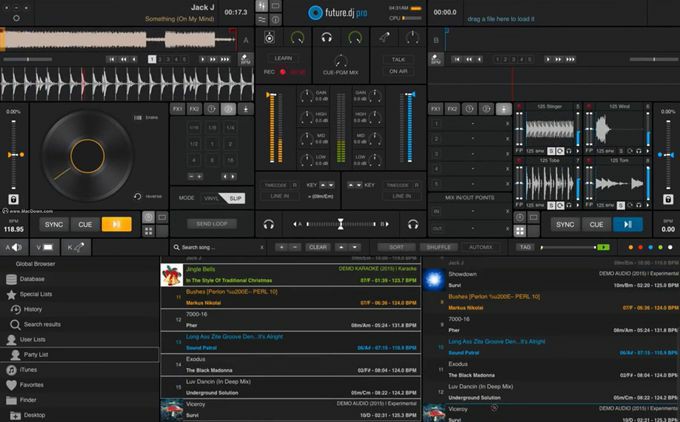Adjust the crossfader handle

coord(341,224)
